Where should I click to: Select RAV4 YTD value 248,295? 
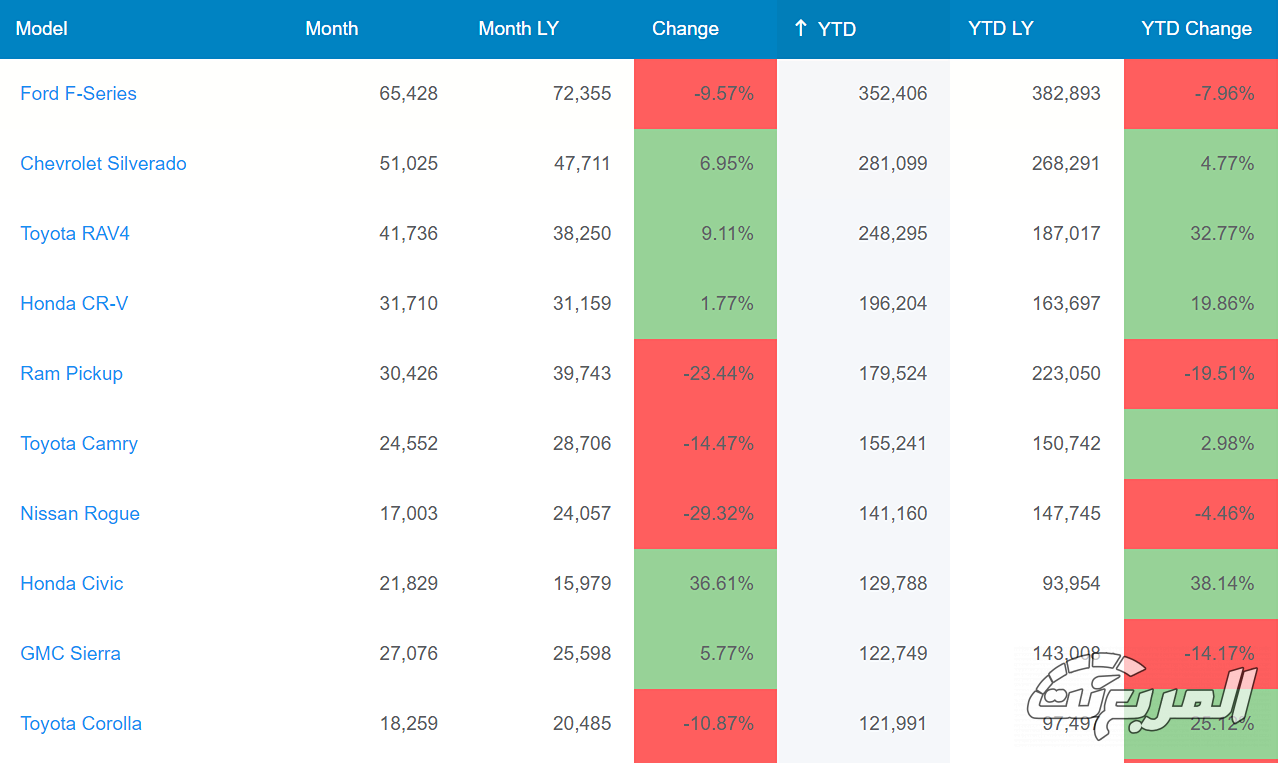[x=893, y=233]
